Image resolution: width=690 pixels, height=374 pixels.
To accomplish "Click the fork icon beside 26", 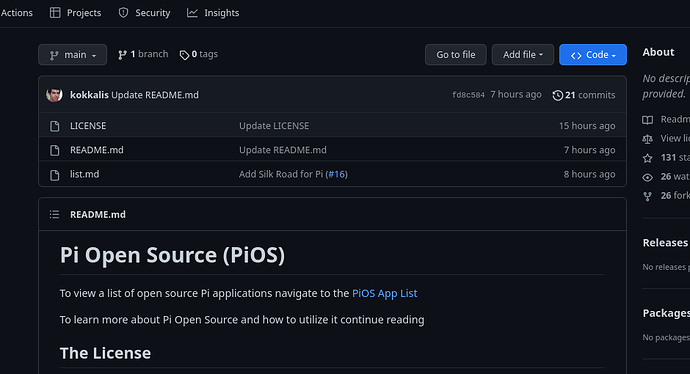I will (647, 196).
